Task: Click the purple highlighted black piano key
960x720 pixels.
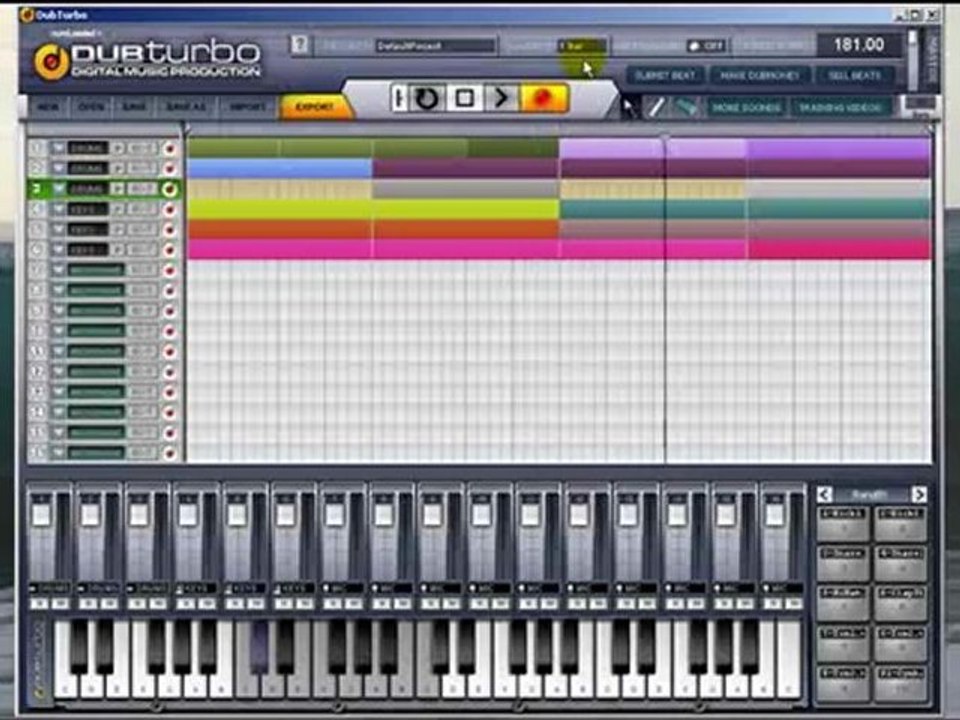Action: click(x=258, y=647)
